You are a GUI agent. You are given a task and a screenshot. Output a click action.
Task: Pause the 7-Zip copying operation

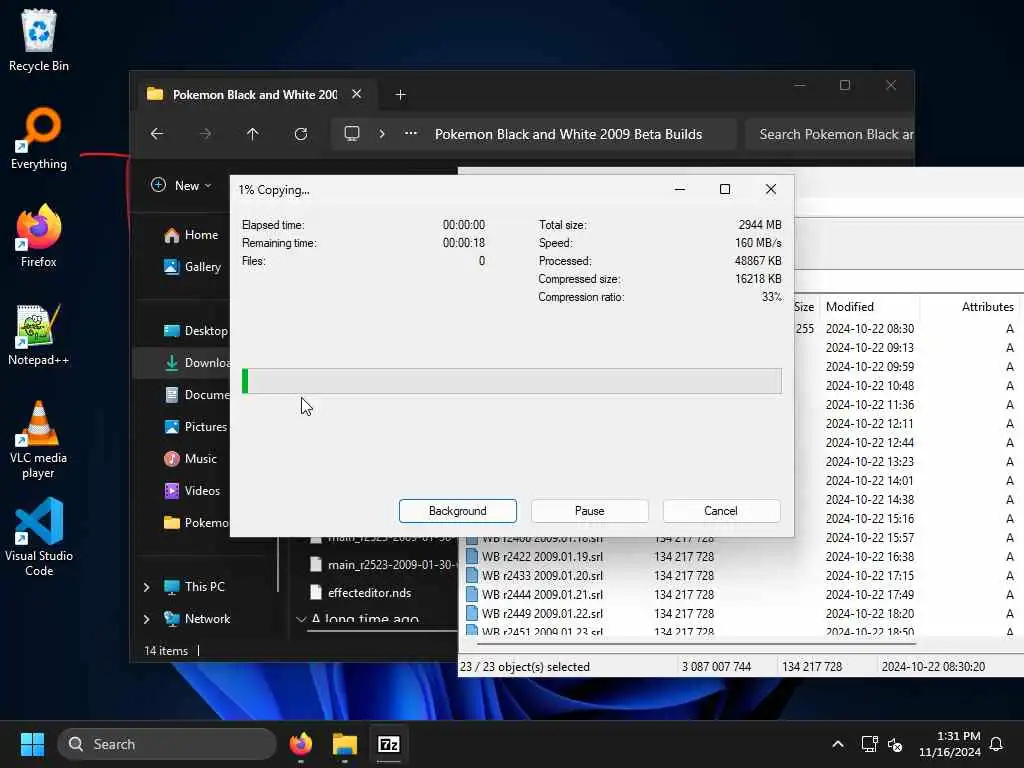[589, 511]
